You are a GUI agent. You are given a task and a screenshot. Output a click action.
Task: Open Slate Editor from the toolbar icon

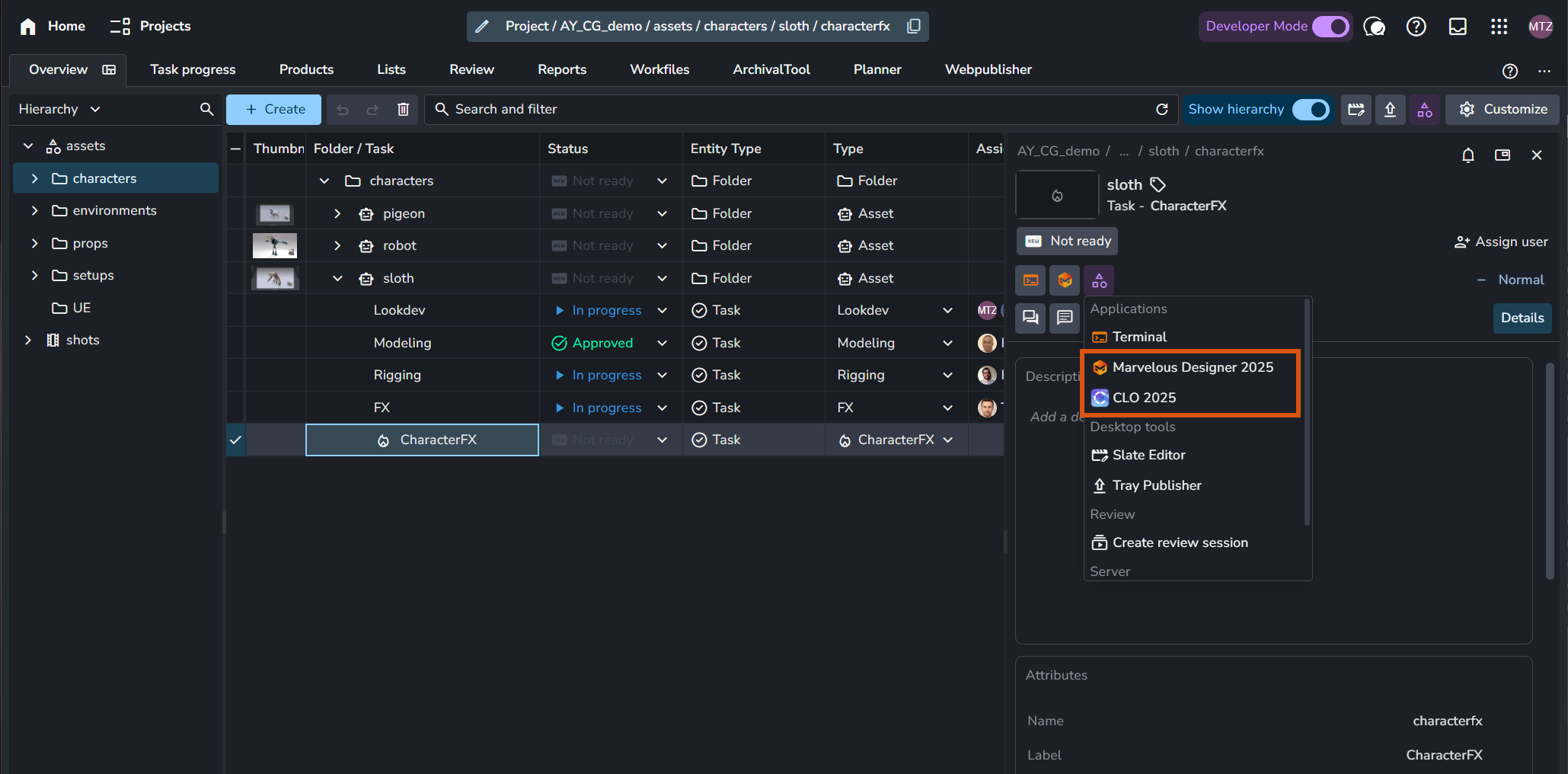click(x=1356, y=110)
